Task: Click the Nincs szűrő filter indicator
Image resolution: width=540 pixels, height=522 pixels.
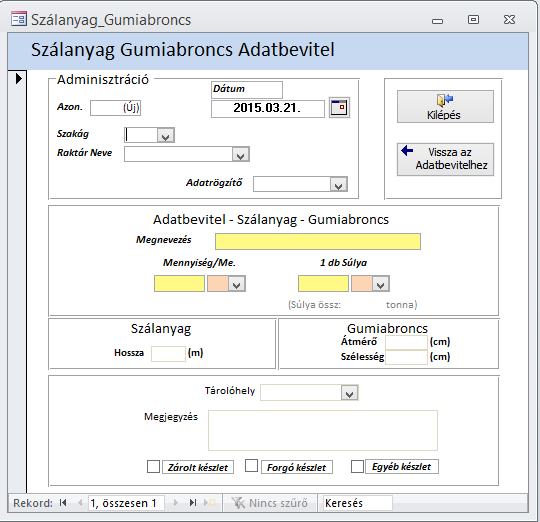Action: 270,503
